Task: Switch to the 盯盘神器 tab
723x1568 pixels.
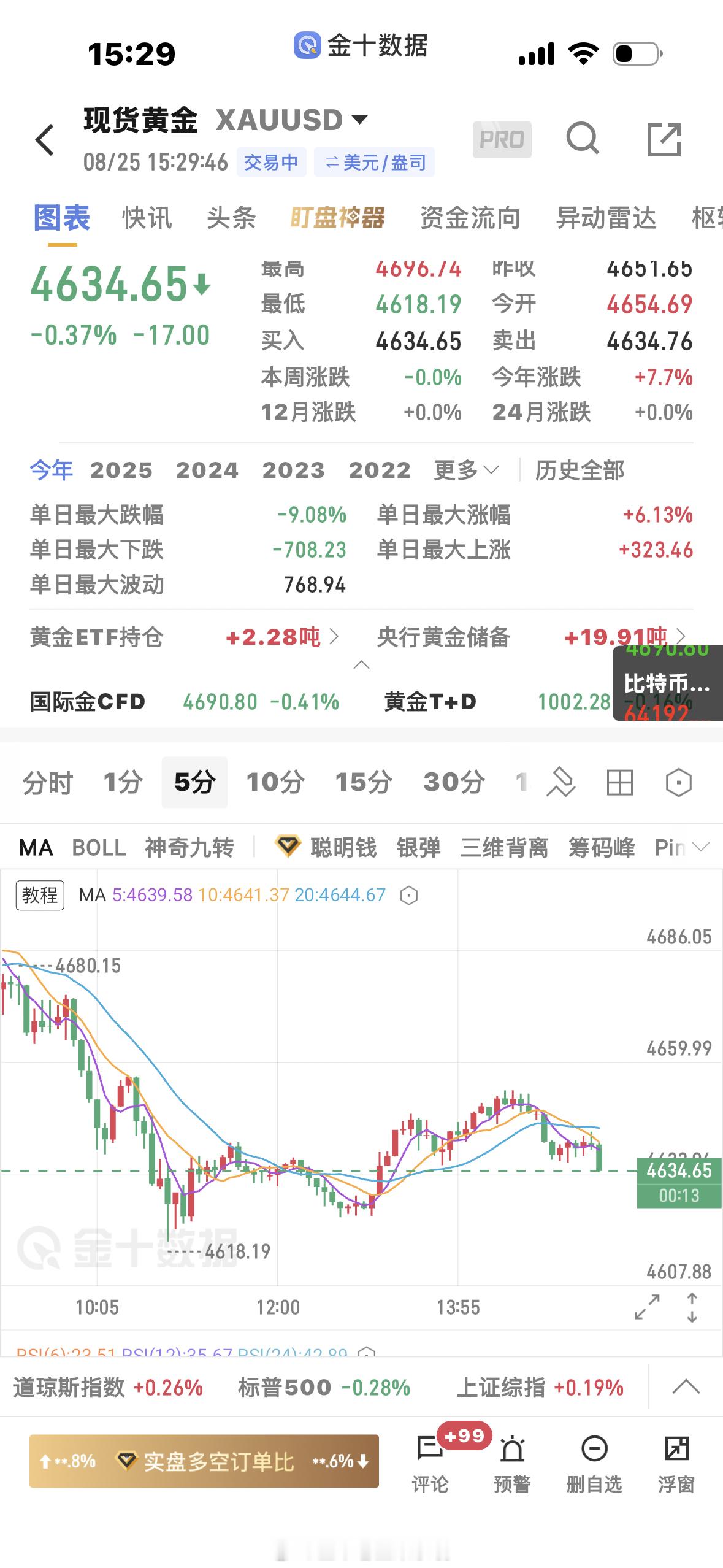Action: pos(338,218)
